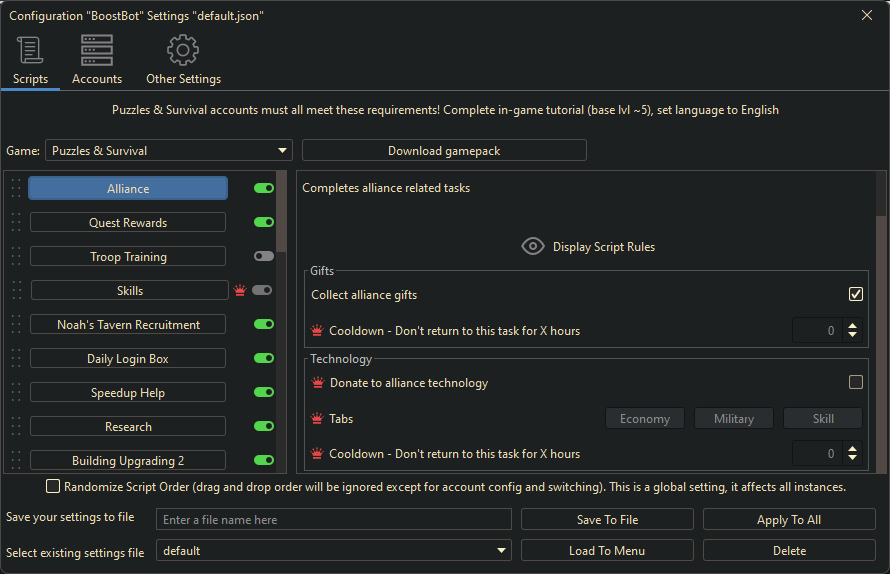Screen dimensions: 890x574
Task: Switch to the Scripts tab
Action: click(30, 60)
